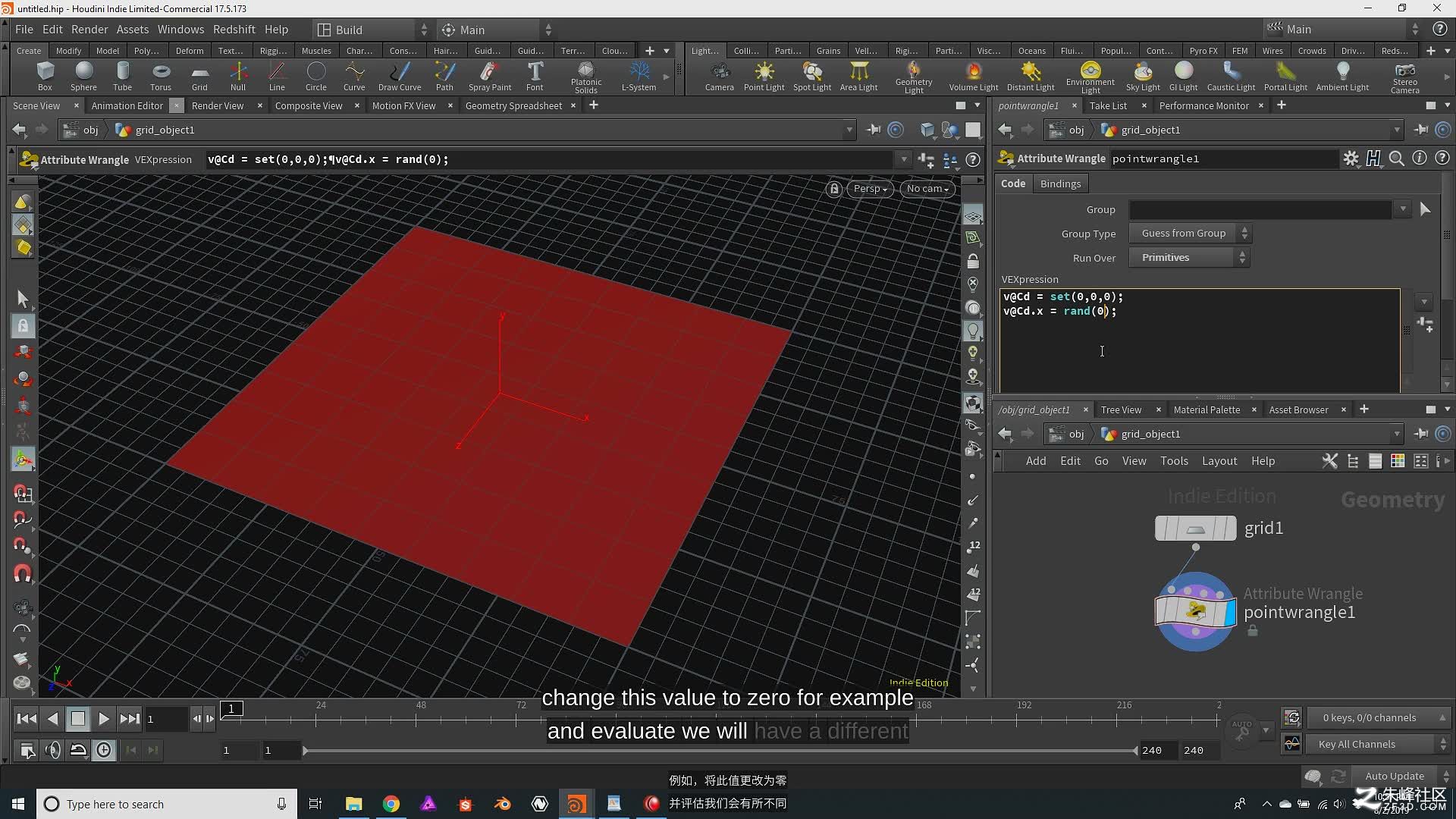
Task: Add a Sky Light
Action: pos(1143,77)
